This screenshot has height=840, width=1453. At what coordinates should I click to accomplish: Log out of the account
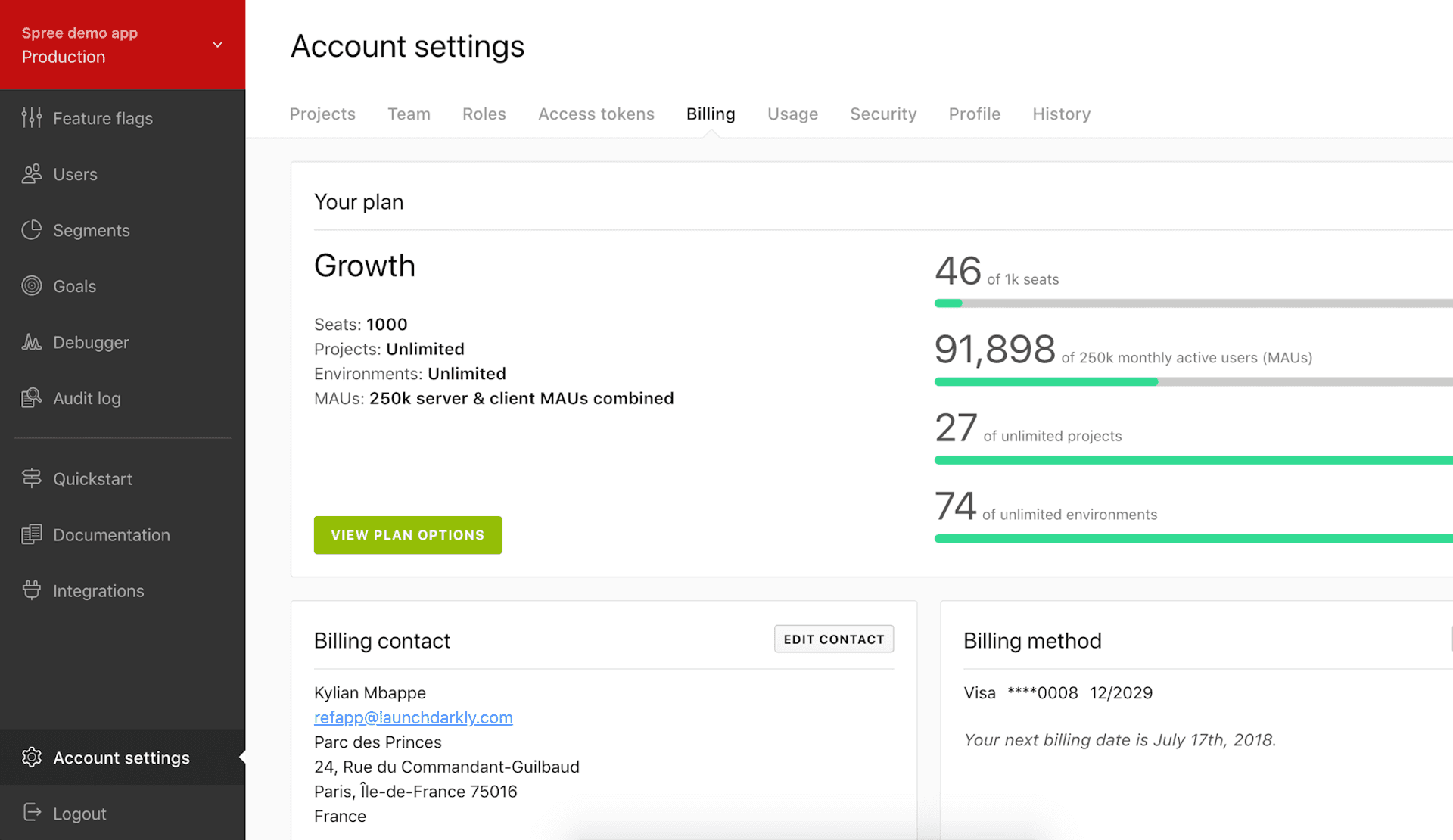79,813
